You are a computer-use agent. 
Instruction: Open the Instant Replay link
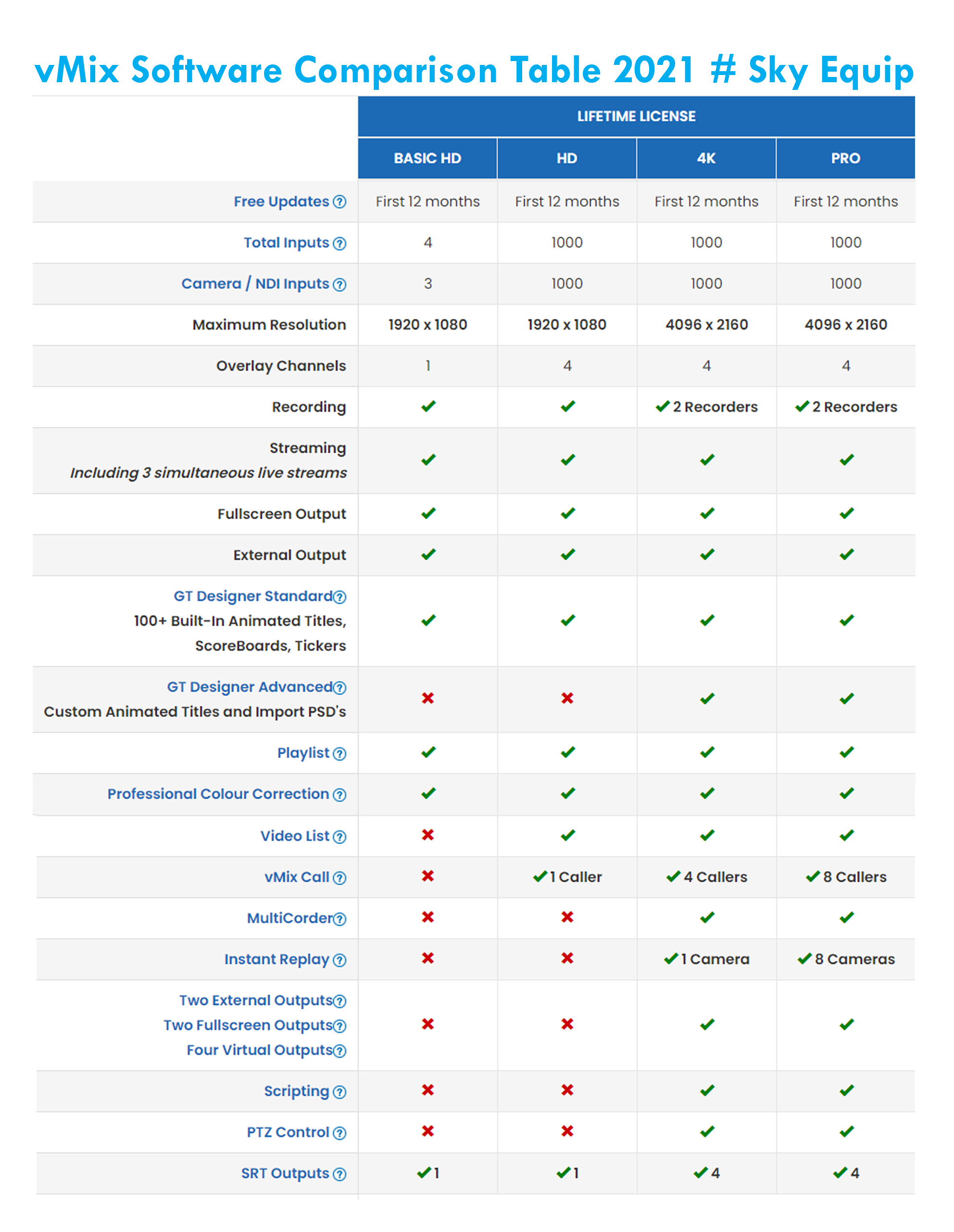coord(276,959)
